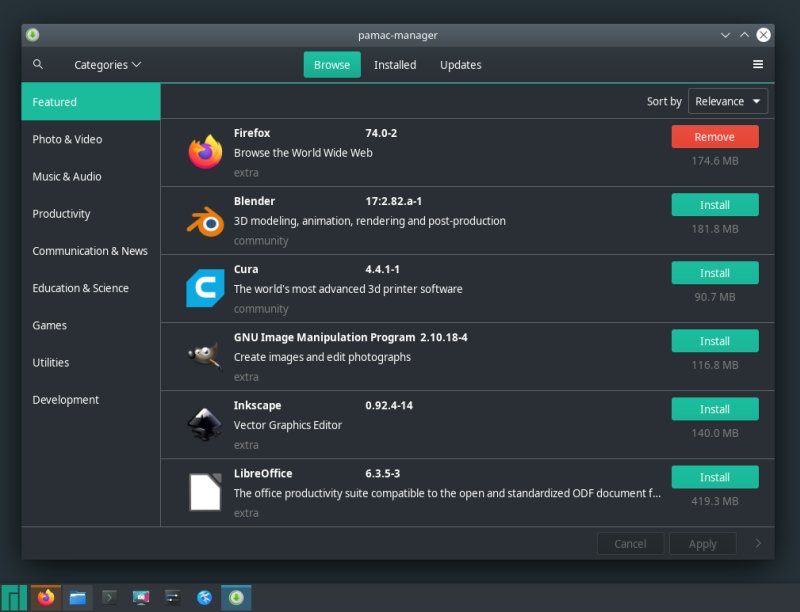Click the Inkscape package icon
The image size is (800, 612).
(x=204, y=424)
